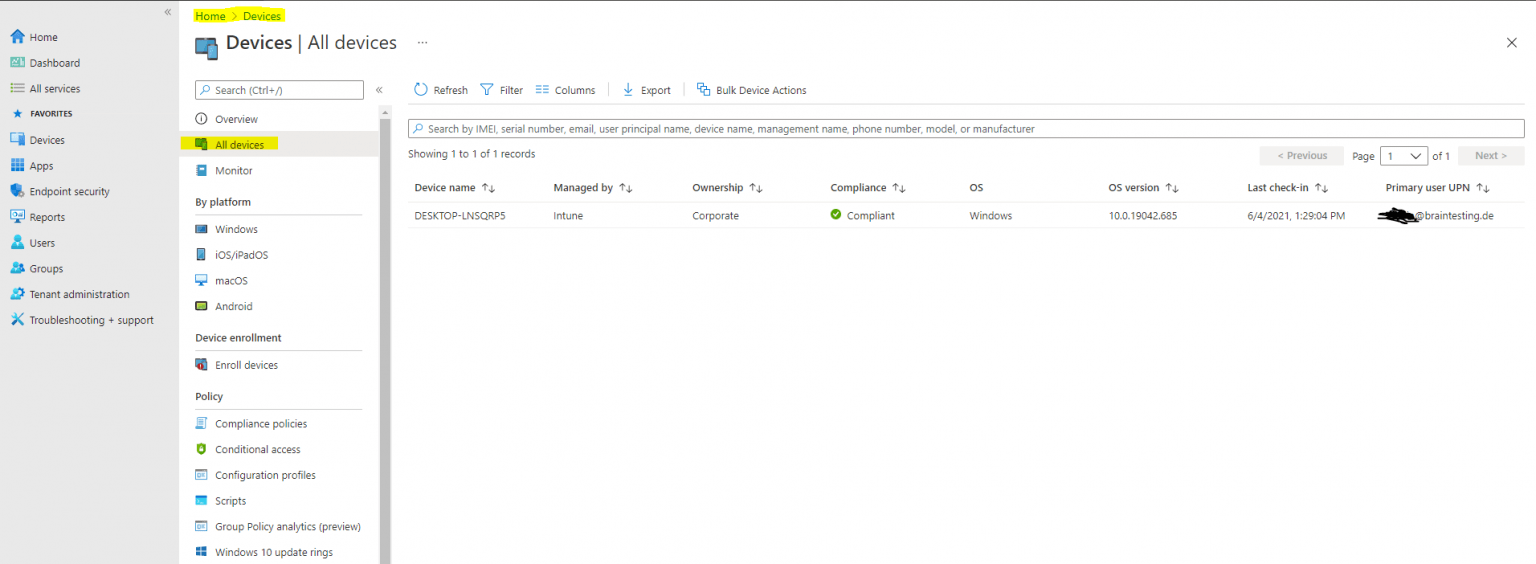1536x564 pixels.
Task: Click the Search (Ctrl+/) menu box
Action: tap(279, 90)
